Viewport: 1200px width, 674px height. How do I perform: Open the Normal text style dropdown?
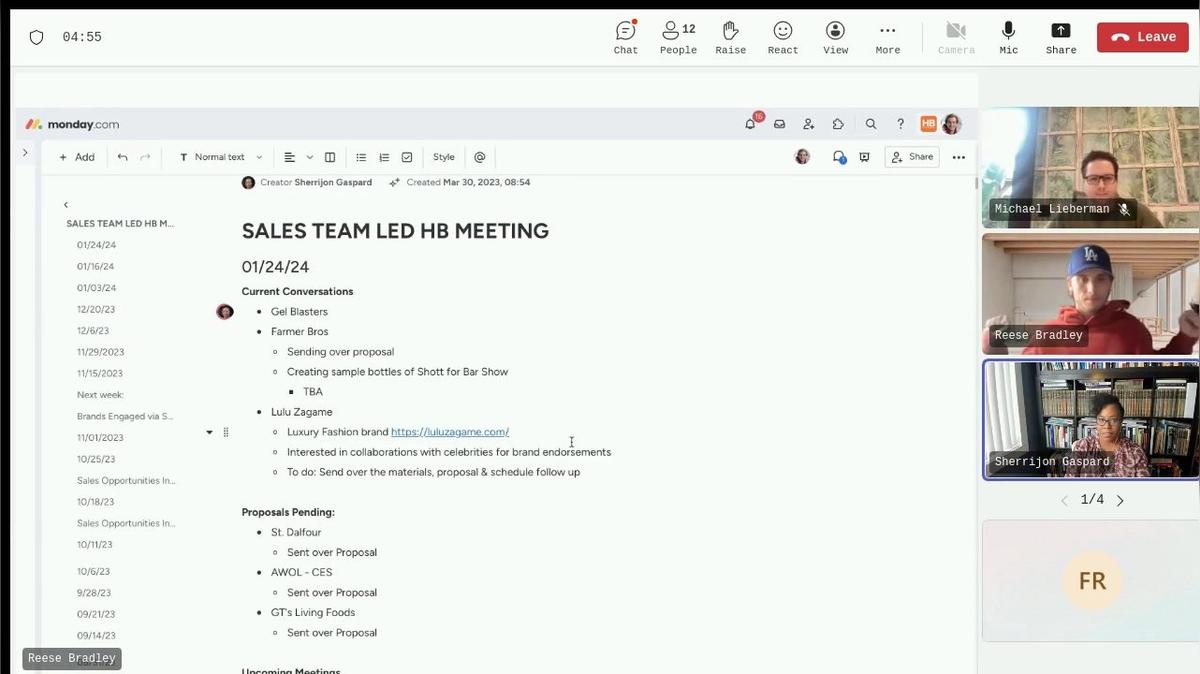(x=220, y=157)
